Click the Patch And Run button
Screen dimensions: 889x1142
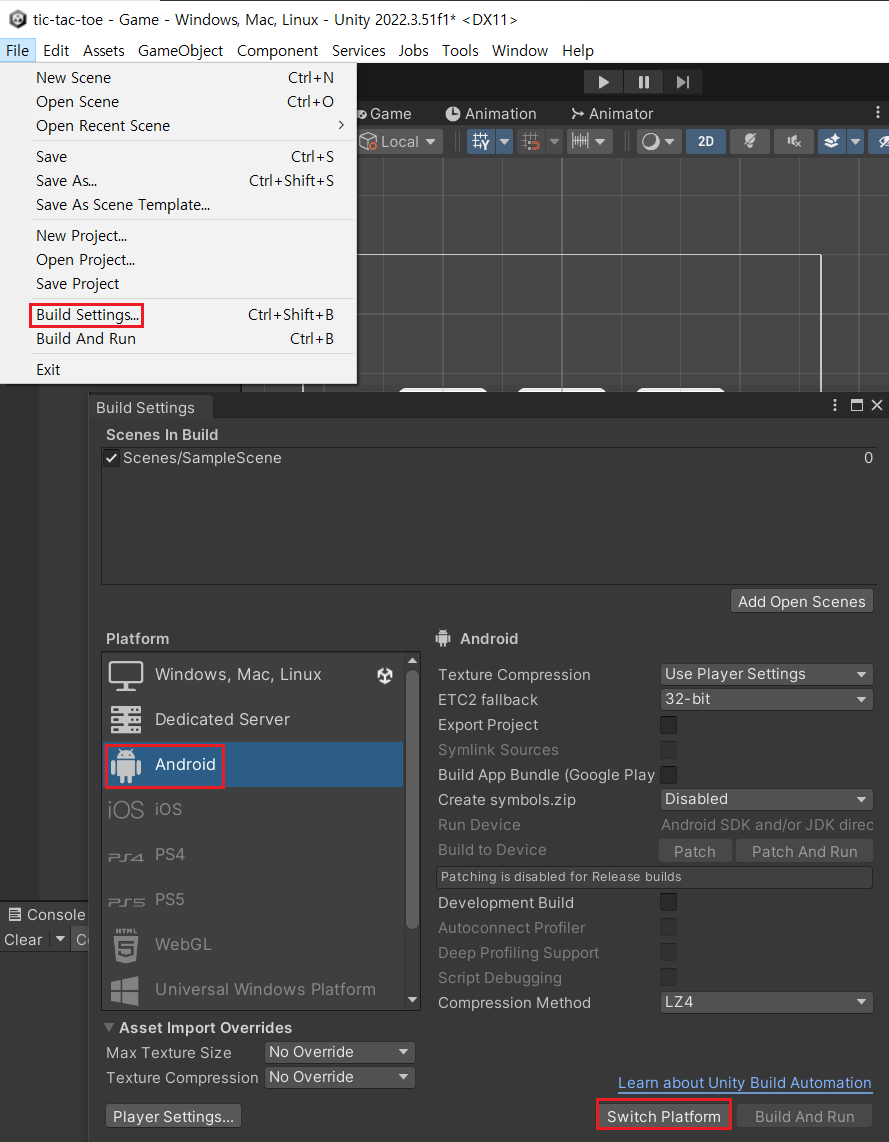(804, 851)
